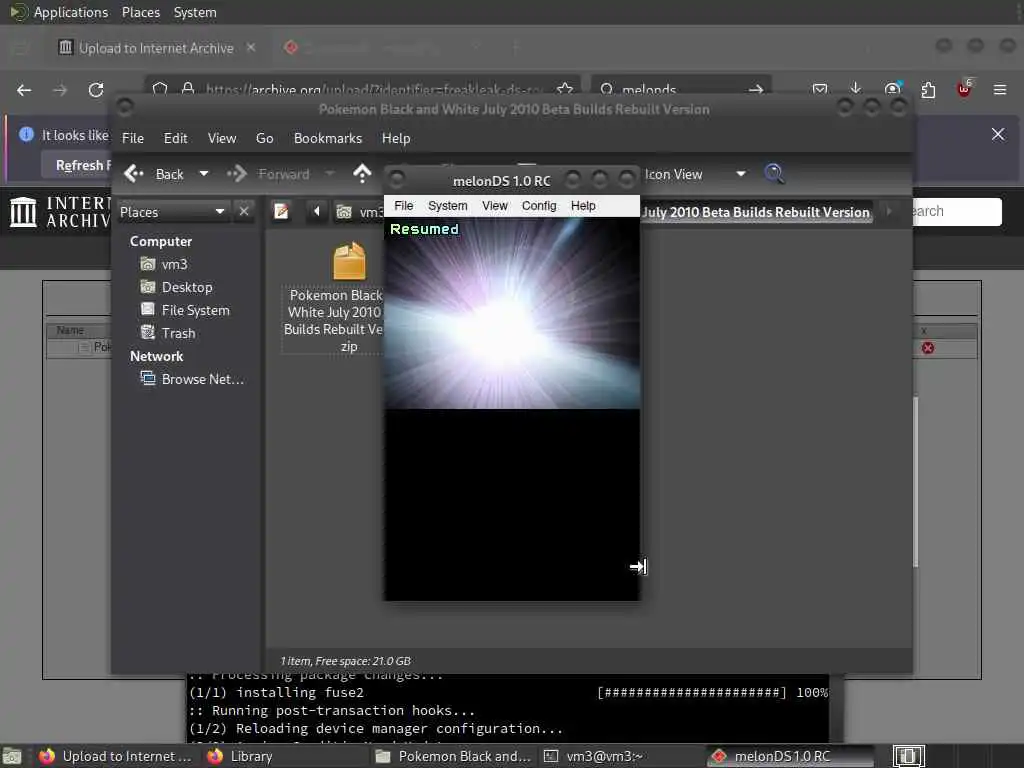The width and height of the screenshot is (1024, 768).
Task: Open Browse Network in sidebar
Action: 192,379
